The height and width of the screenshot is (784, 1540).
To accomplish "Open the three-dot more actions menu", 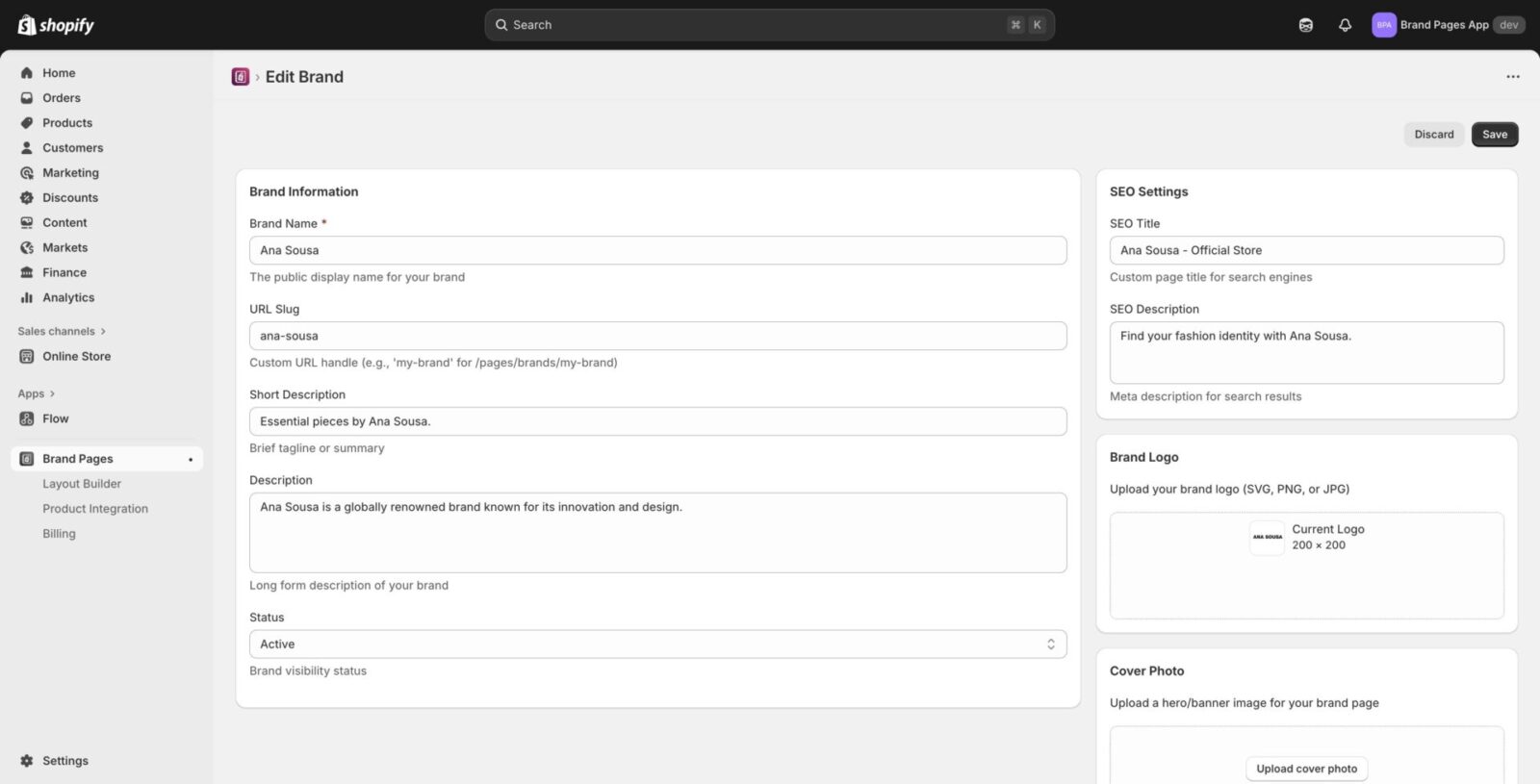I will tap(1513, 77).
